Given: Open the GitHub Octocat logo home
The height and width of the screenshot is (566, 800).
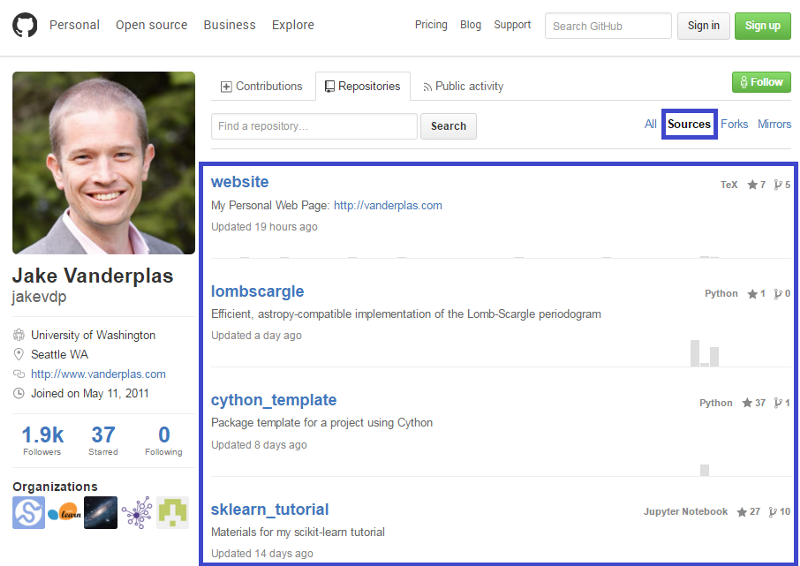Looking at the screenshot, I should coord(24,25).
